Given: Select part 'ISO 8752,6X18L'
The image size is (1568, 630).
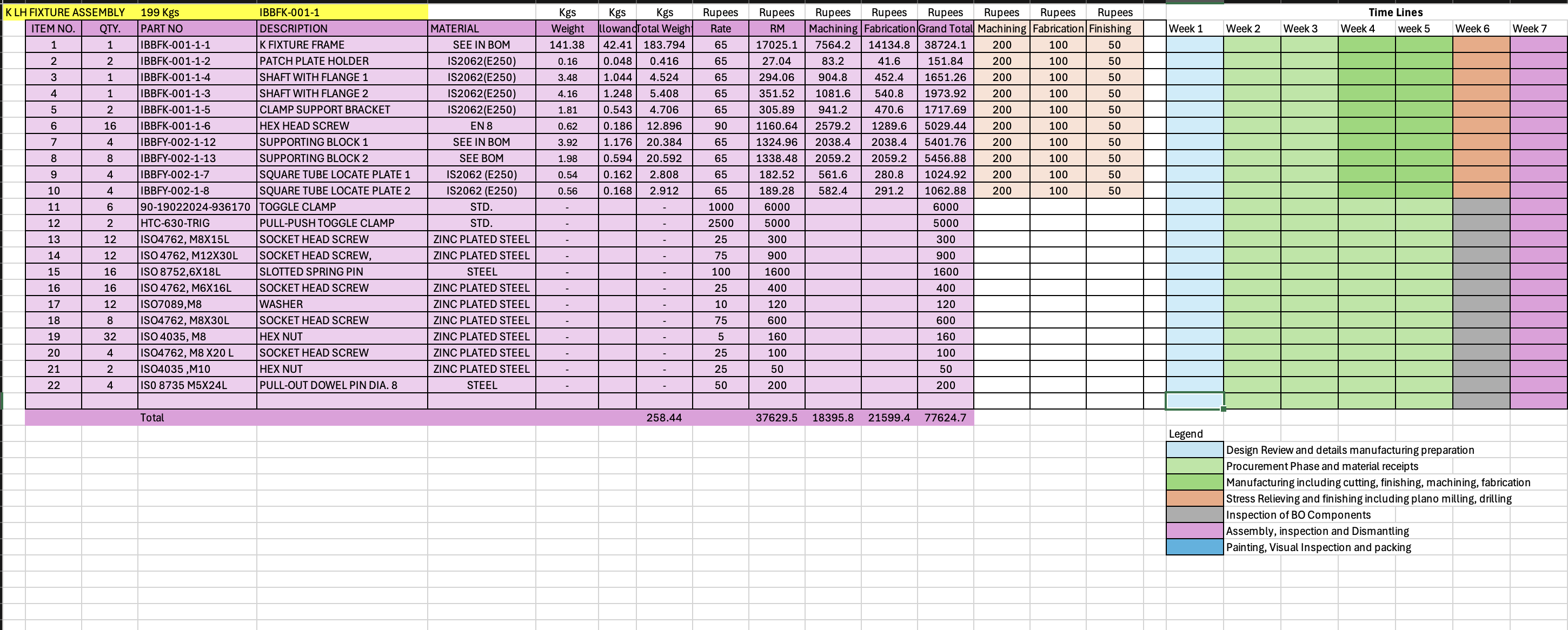Looking at the screenshot, I should [197, 272].
